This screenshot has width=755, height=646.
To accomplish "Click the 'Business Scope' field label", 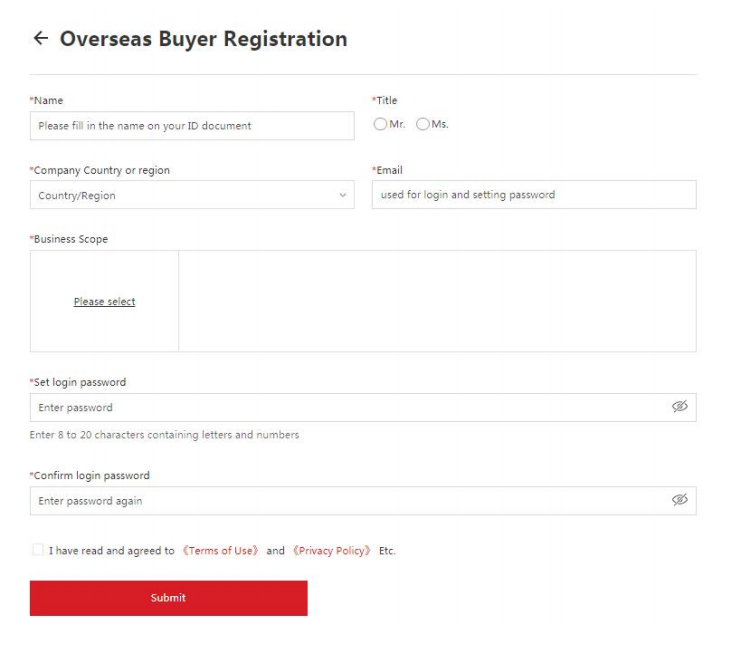I will tap(70, 240).
